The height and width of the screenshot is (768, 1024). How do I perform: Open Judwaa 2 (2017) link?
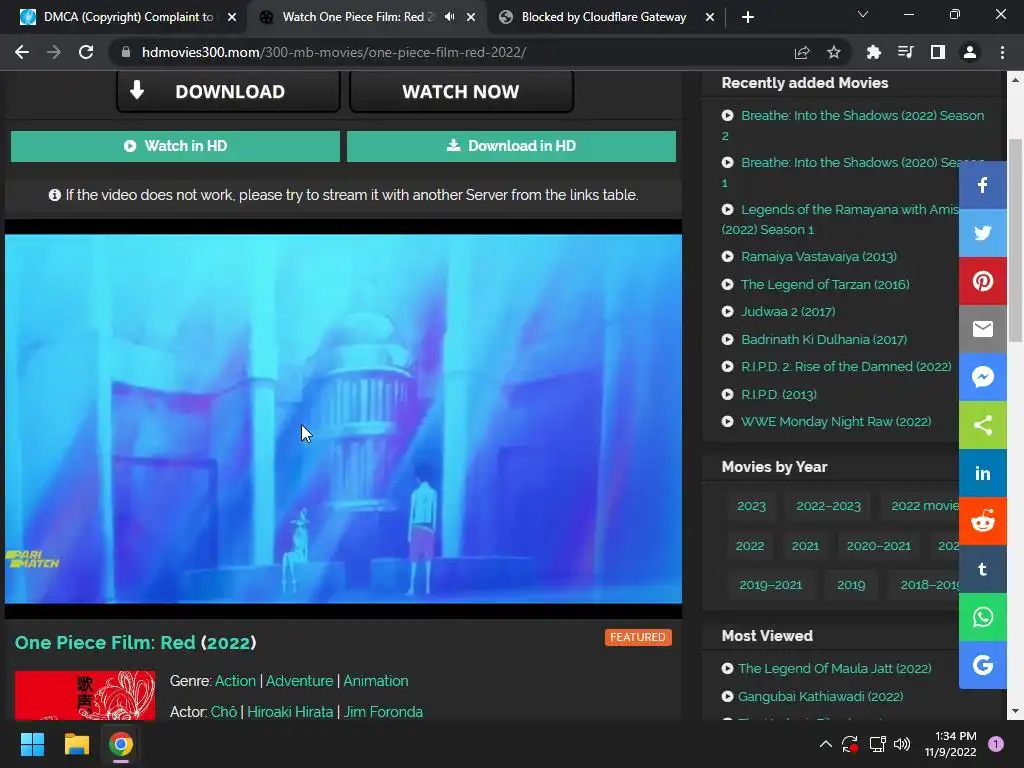pyautogui.click(x=788, y=312)
